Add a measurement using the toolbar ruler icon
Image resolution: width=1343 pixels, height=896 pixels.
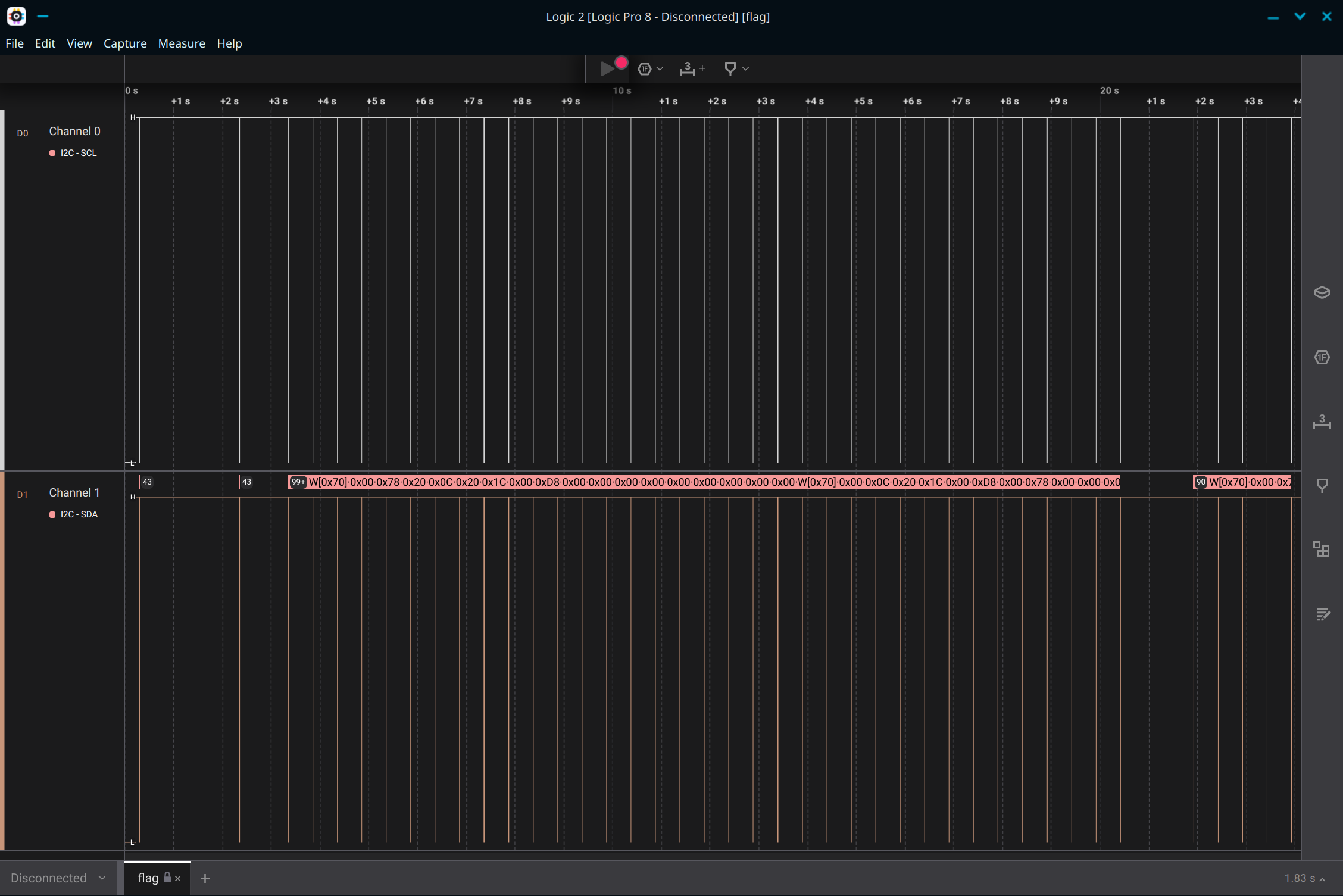point(692,69)
